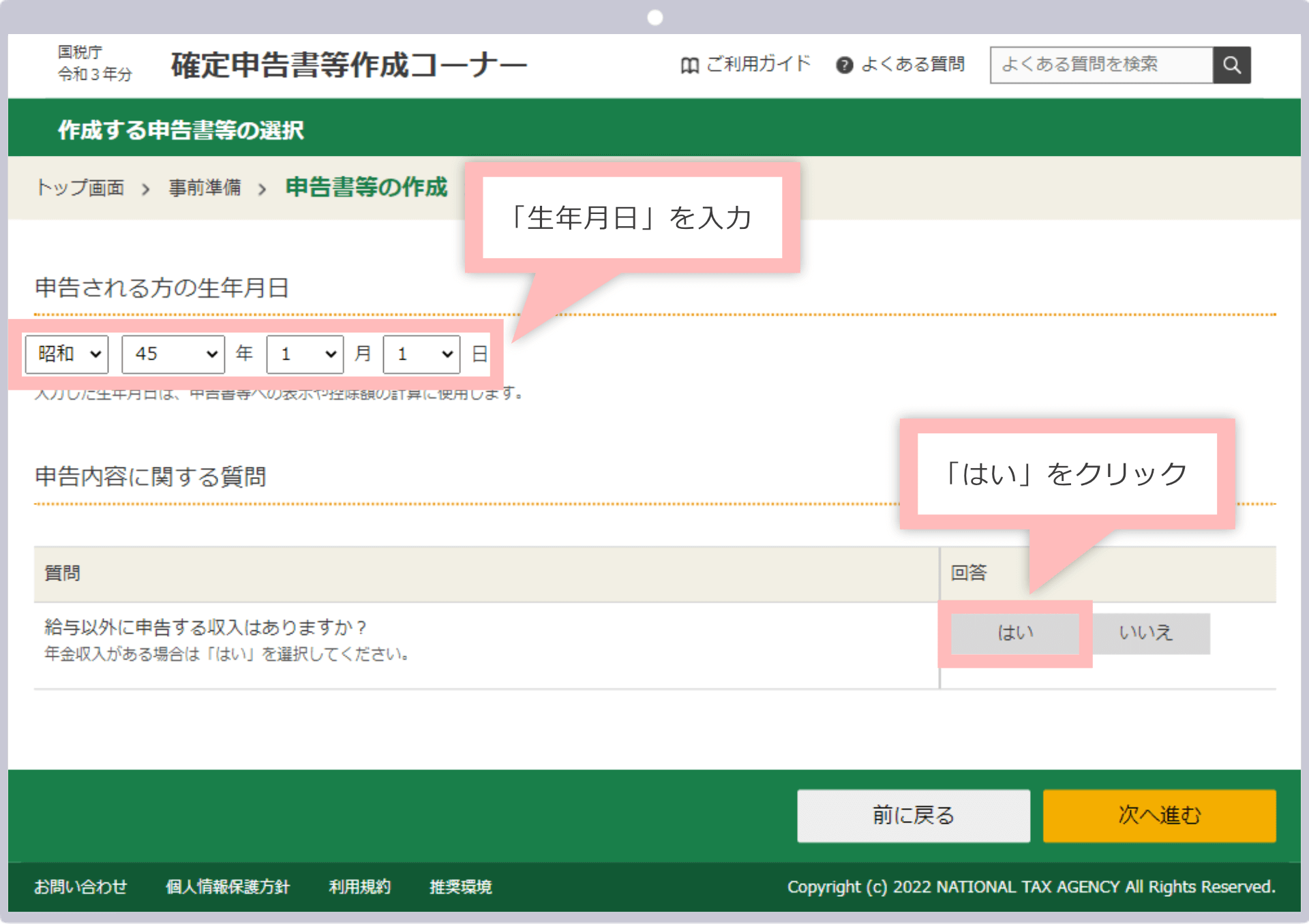The image size is (1309, 924).
Task: Click the よくある質問 question mark icon
Action: [844, 65]
